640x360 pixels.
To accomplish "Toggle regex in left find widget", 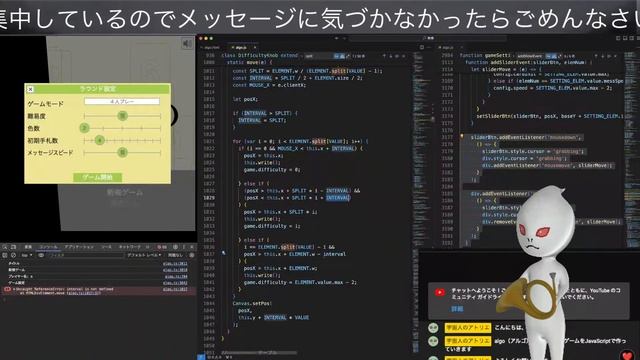I will (348, 56).
